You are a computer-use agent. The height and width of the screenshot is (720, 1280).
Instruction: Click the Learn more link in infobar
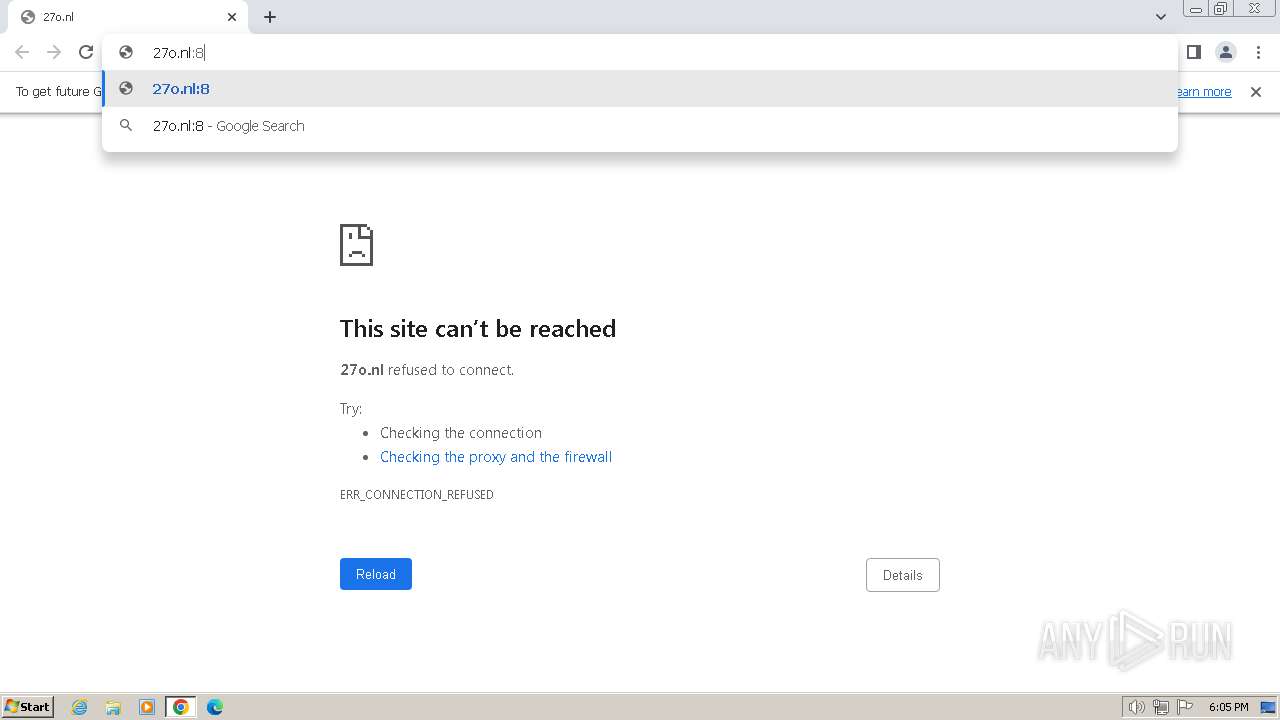tap(1203, 92)
